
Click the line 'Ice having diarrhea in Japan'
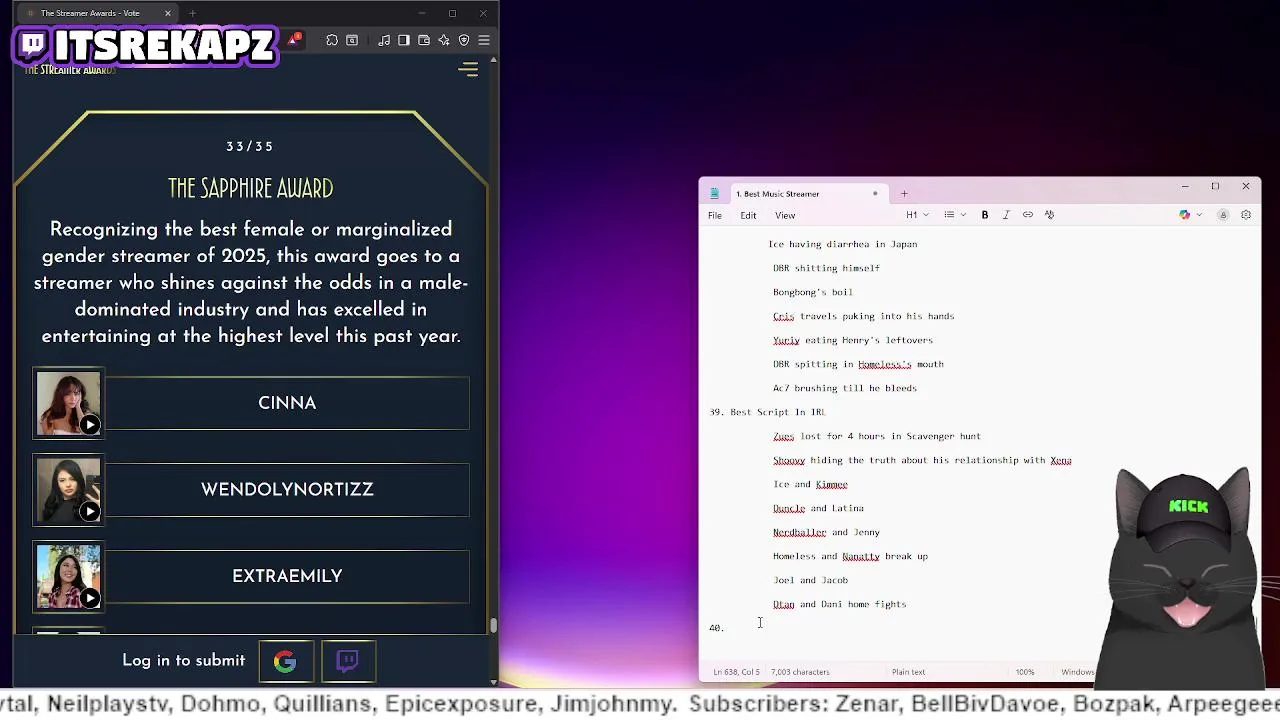coord(842,244)
